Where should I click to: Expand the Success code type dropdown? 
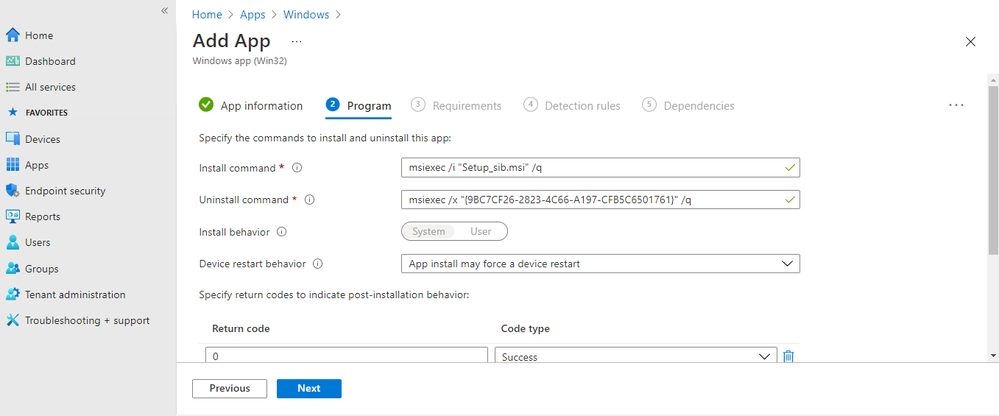click(x=635, y=357)
